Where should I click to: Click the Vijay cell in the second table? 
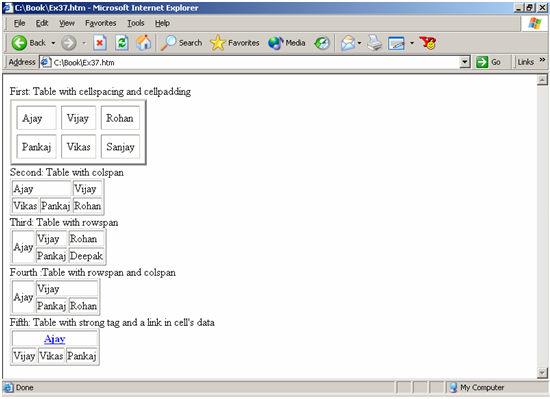pyautogui.click(x=87, y=189)
